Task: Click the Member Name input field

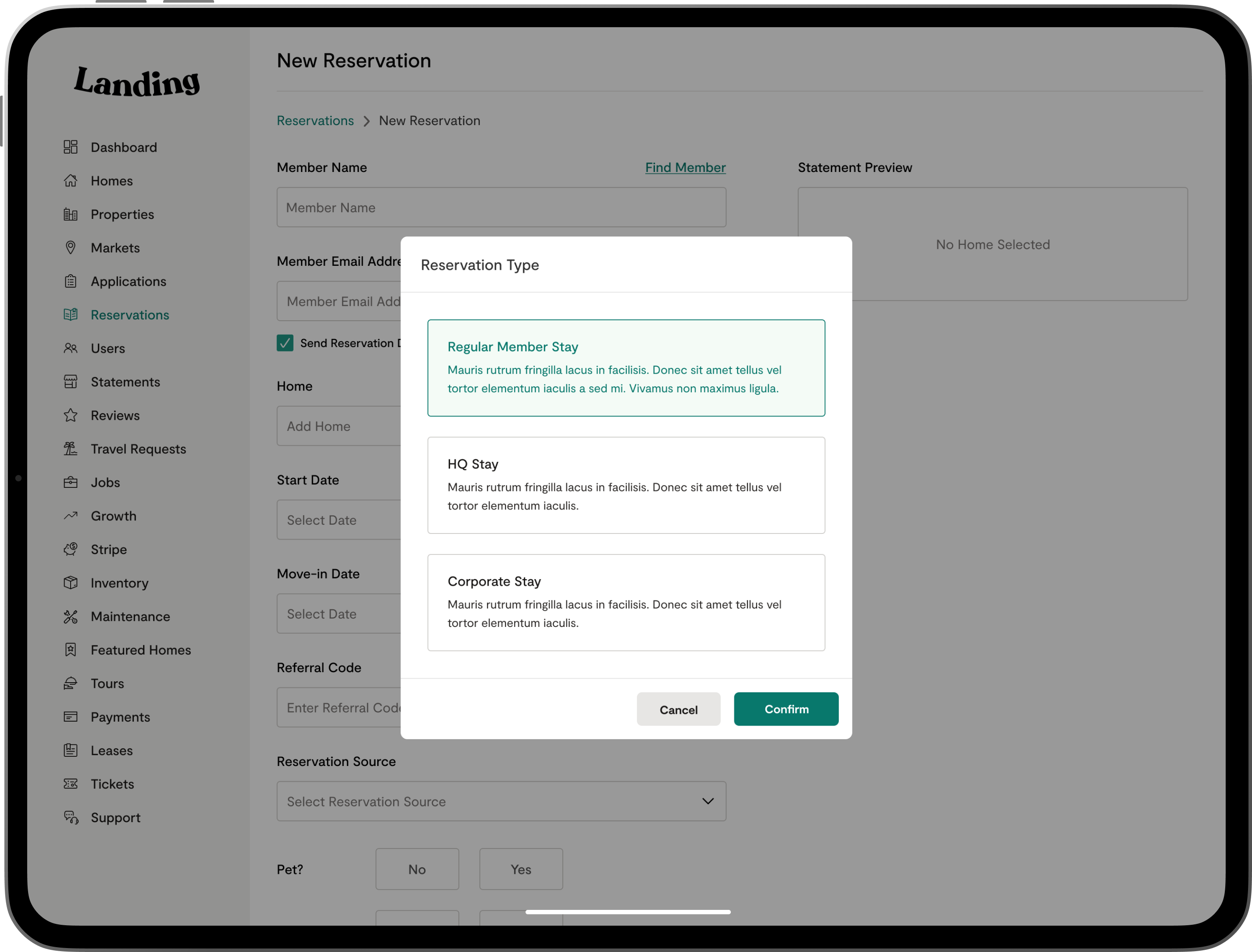Action: [x=501, y=208]
